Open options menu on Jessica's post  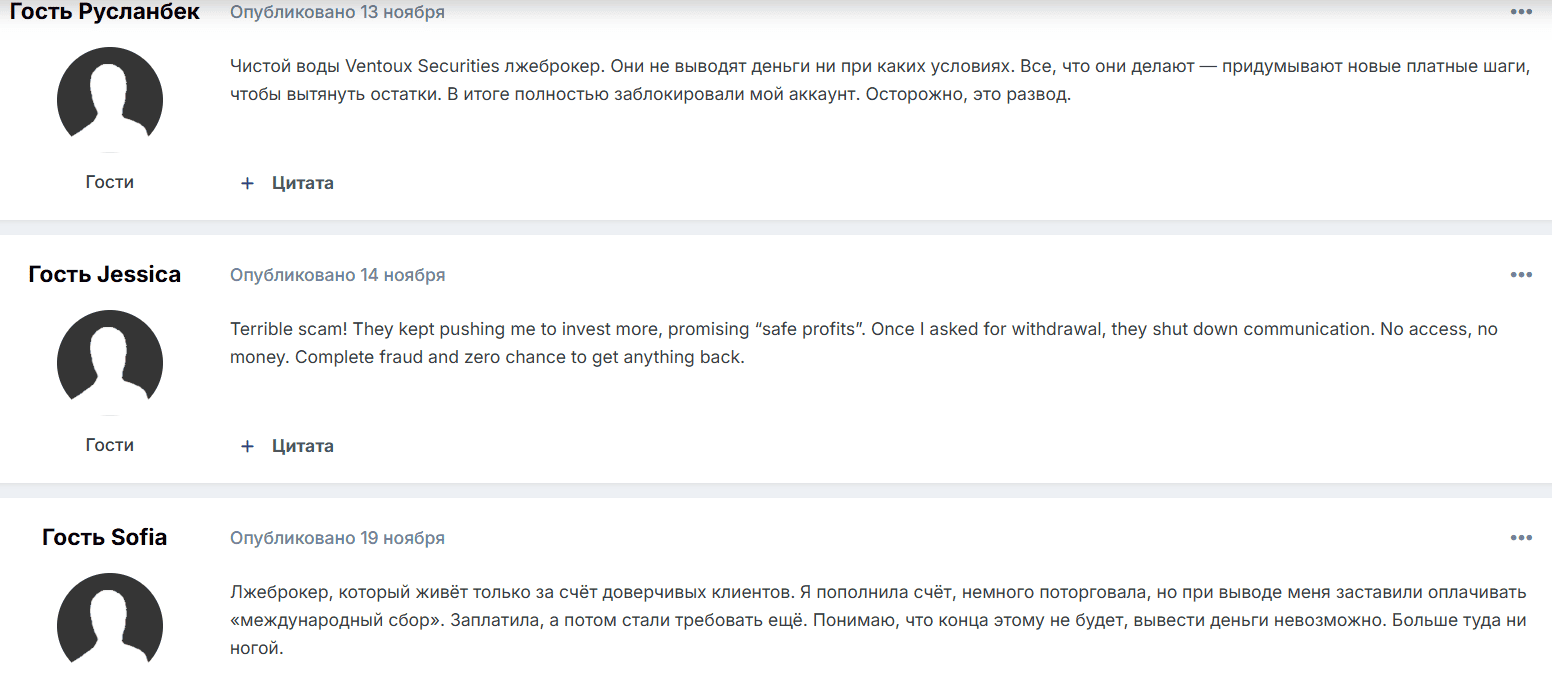(x=1520, y=275)
